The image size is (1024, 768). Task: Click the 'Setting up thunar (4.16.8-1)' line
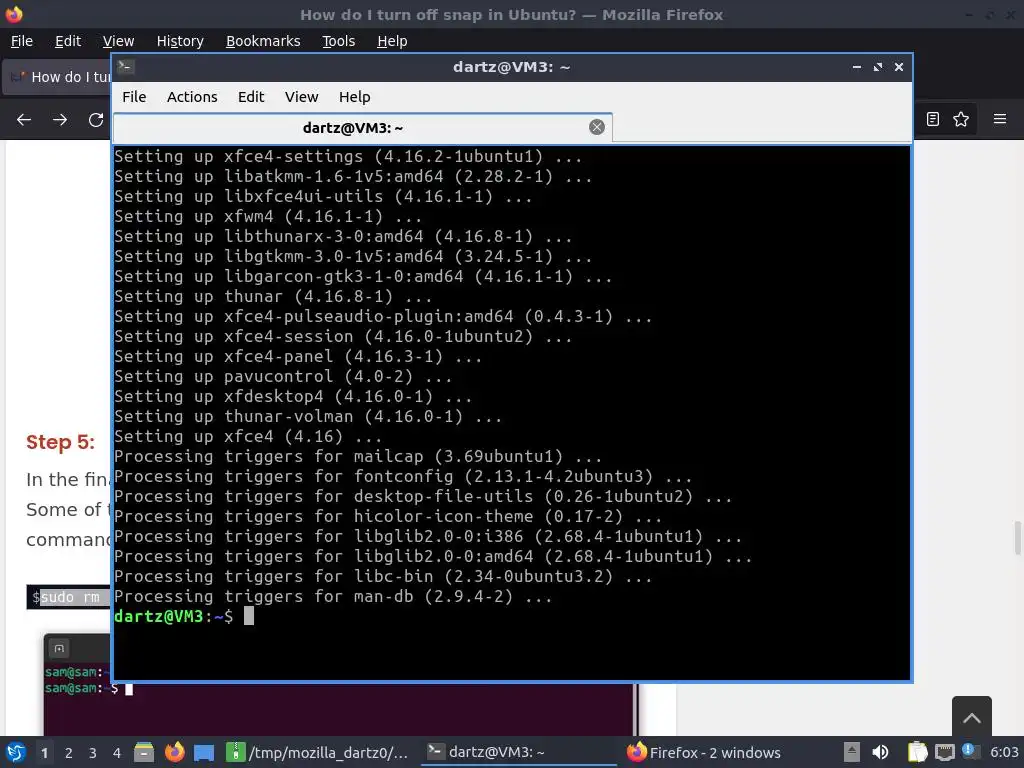coord(273,296)
